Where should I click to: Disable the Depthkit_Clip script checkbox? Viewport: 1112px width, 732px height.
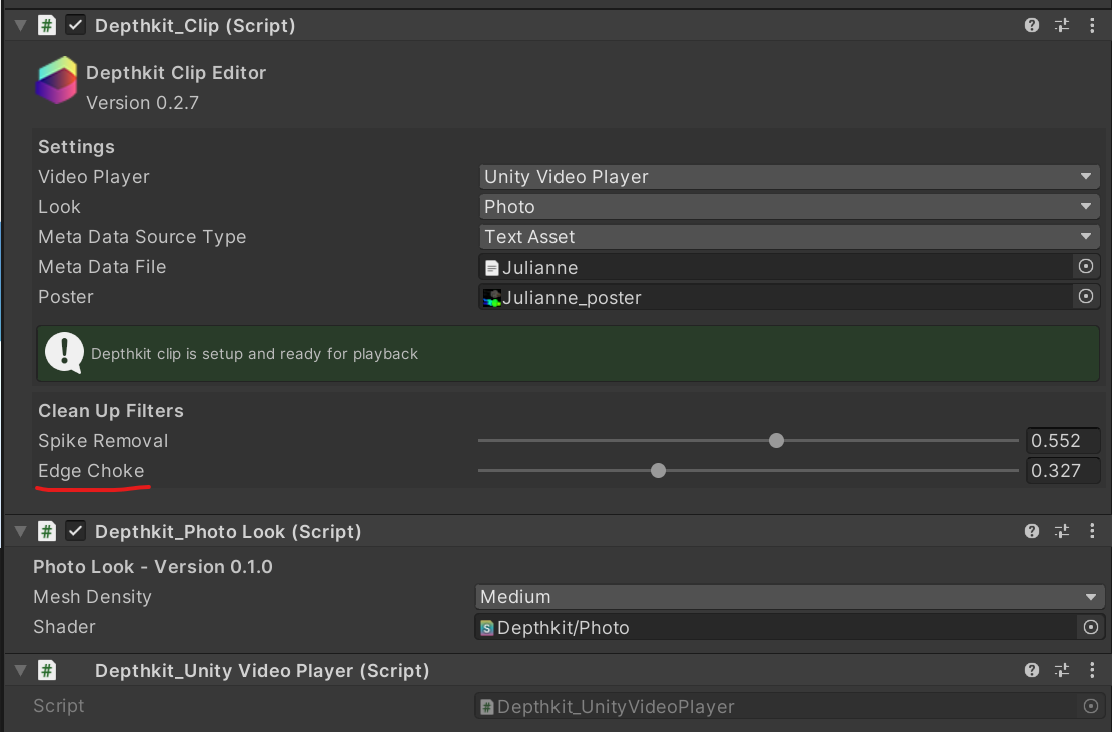(x=76, y=26)
